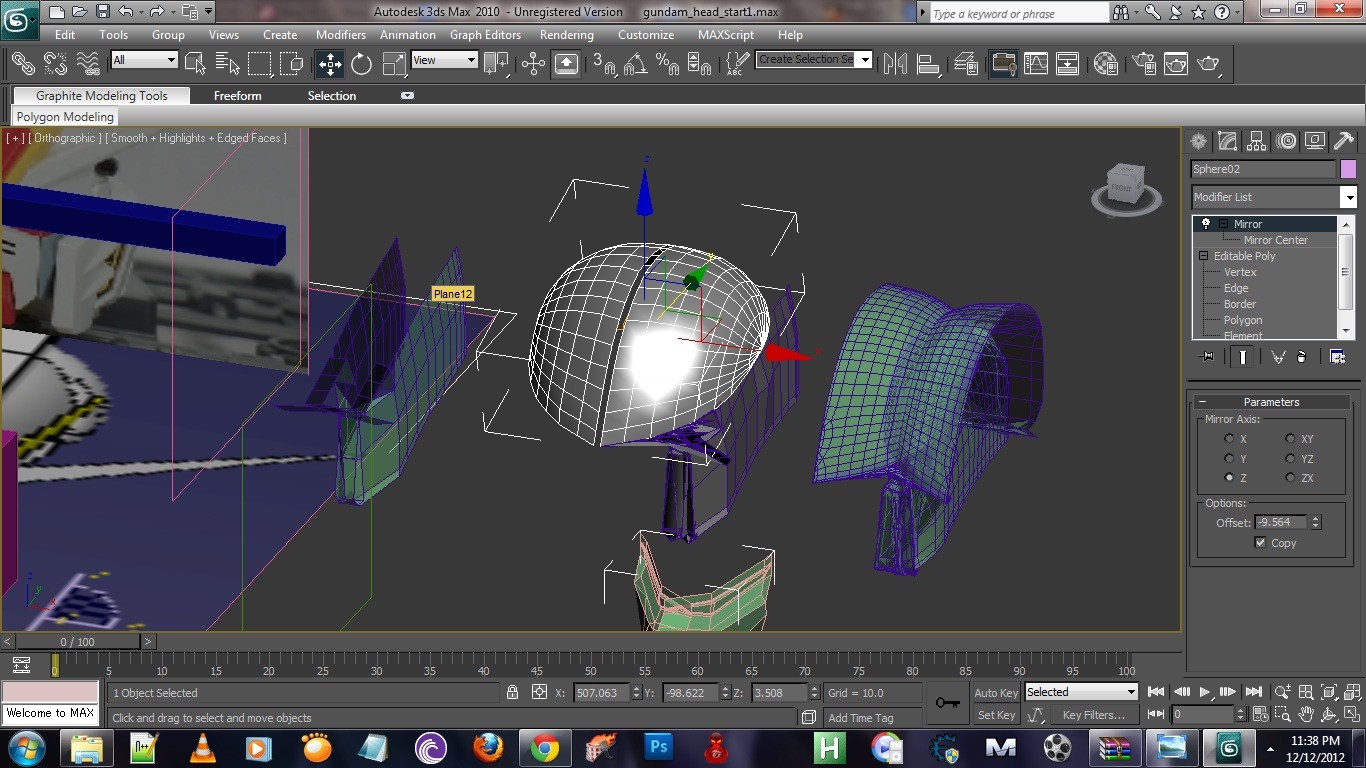Click the Mirror tool in main toolbar
This screenshot has width=1366, height=768.
895,64
